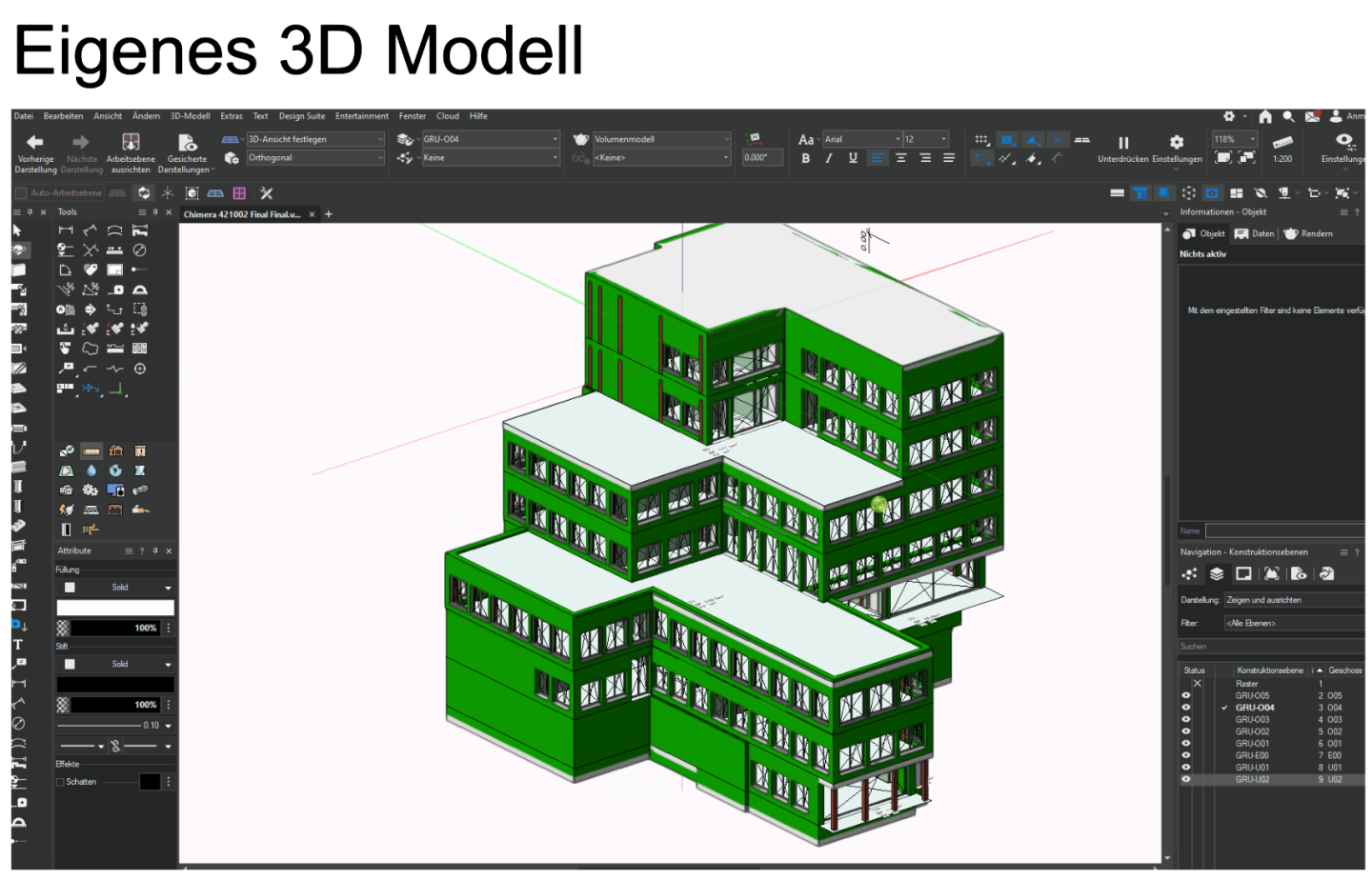Click the Suchen search field
The height and width of the screenshot is (880, 1372).
pyautogui.click(x=1272, y=647)
